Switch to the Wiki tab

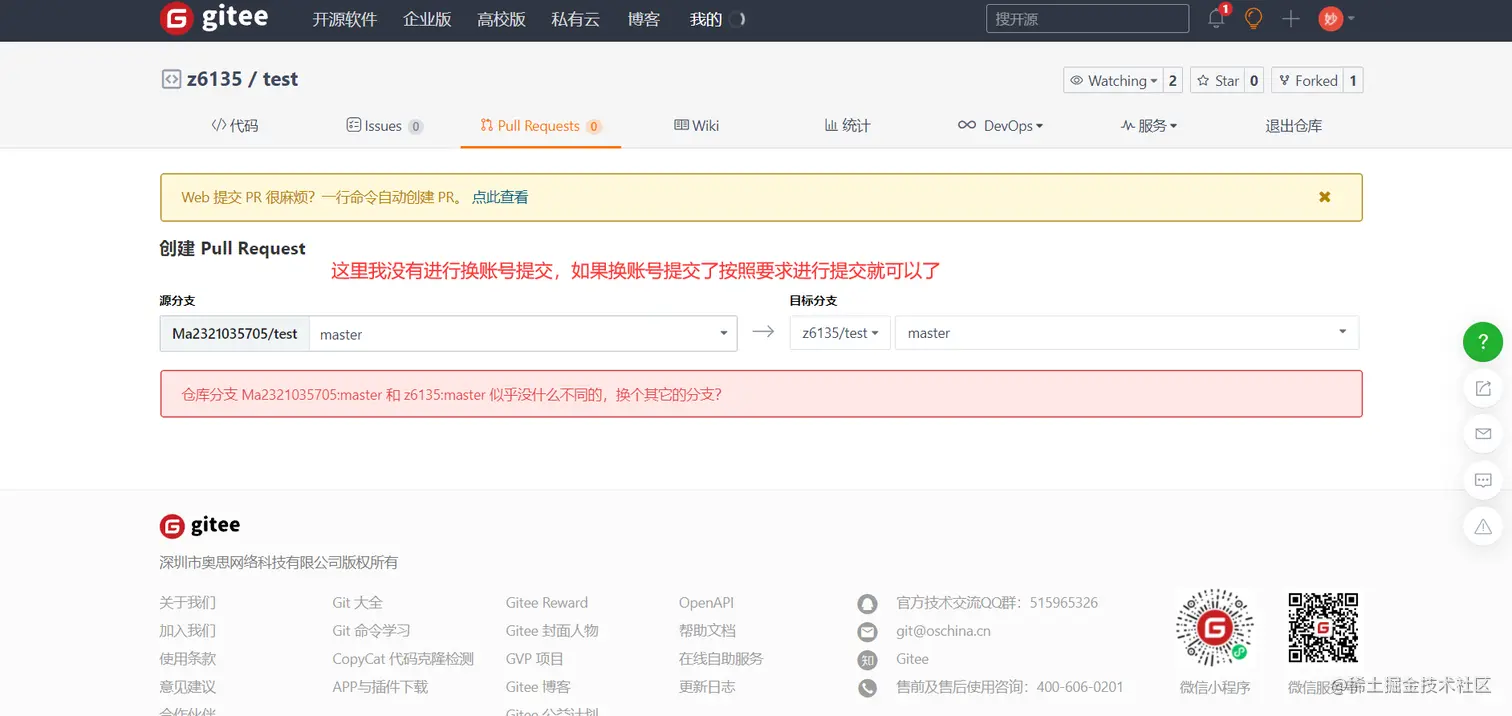(x=697, y=126)
